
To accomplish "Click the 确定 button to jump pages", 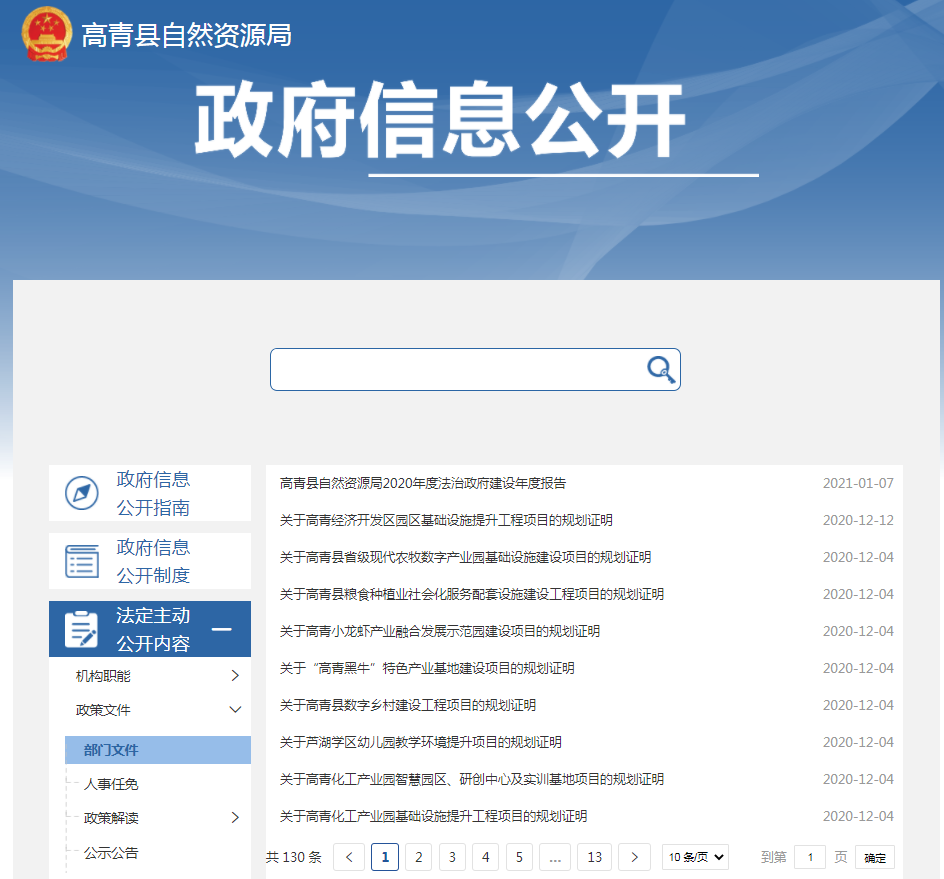I will pyautogui.click(x=875, y=858).
